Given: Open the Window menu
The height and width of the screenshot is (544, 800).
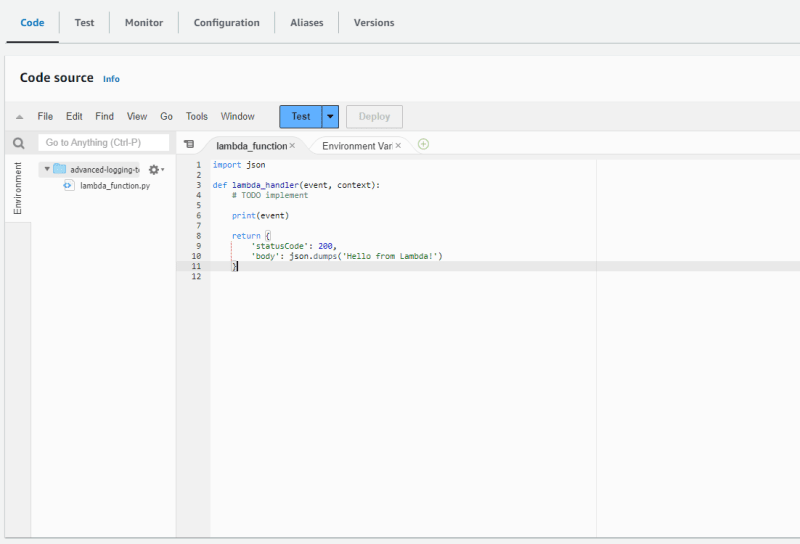Looking at the screenshot, I should pos(237,116).
